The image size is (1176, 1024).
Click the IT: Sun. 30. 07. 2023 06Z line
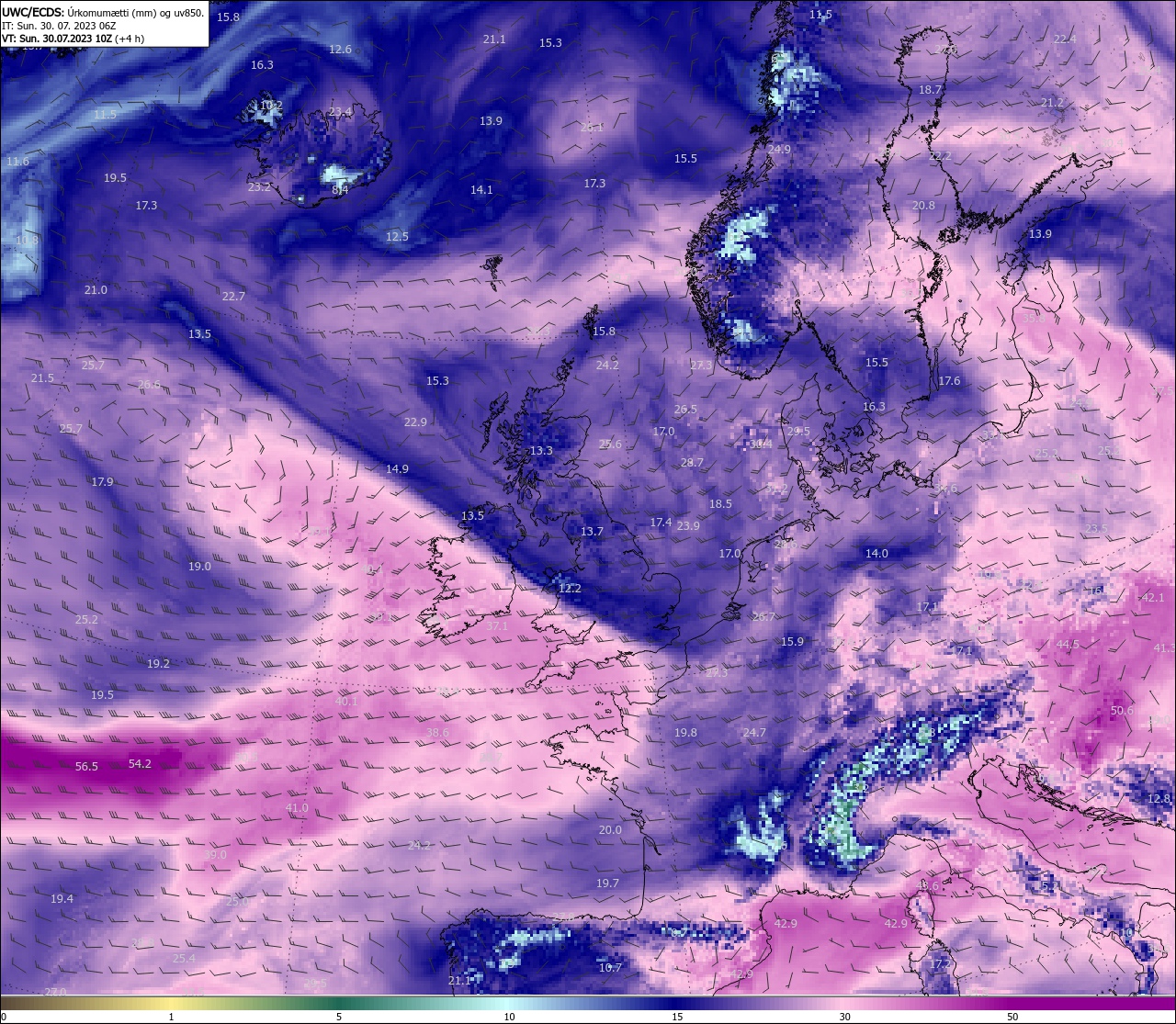[59, 26]
